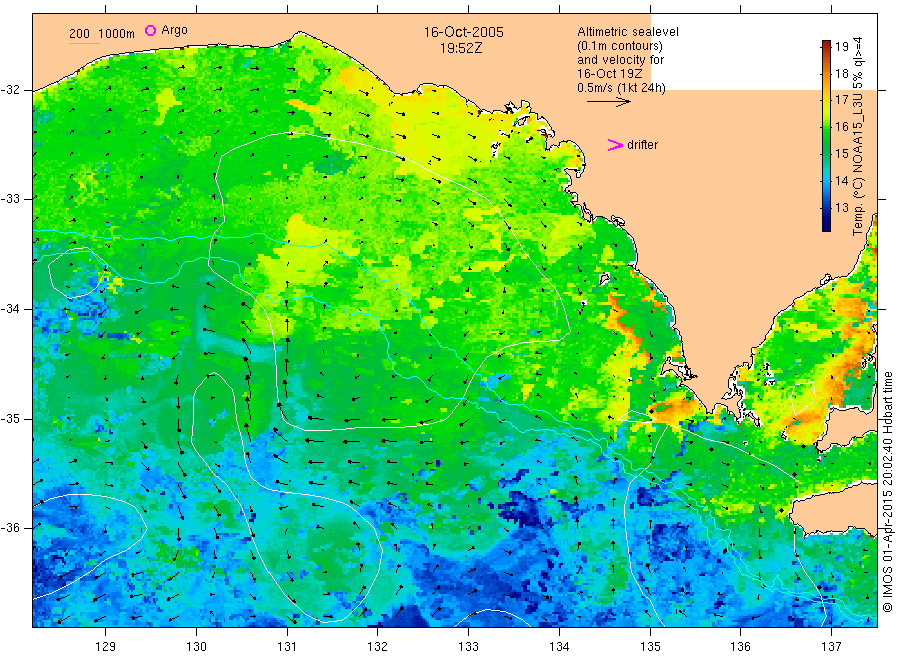
Task: Click latitude axis label -33
Action: tap(10, 199)
